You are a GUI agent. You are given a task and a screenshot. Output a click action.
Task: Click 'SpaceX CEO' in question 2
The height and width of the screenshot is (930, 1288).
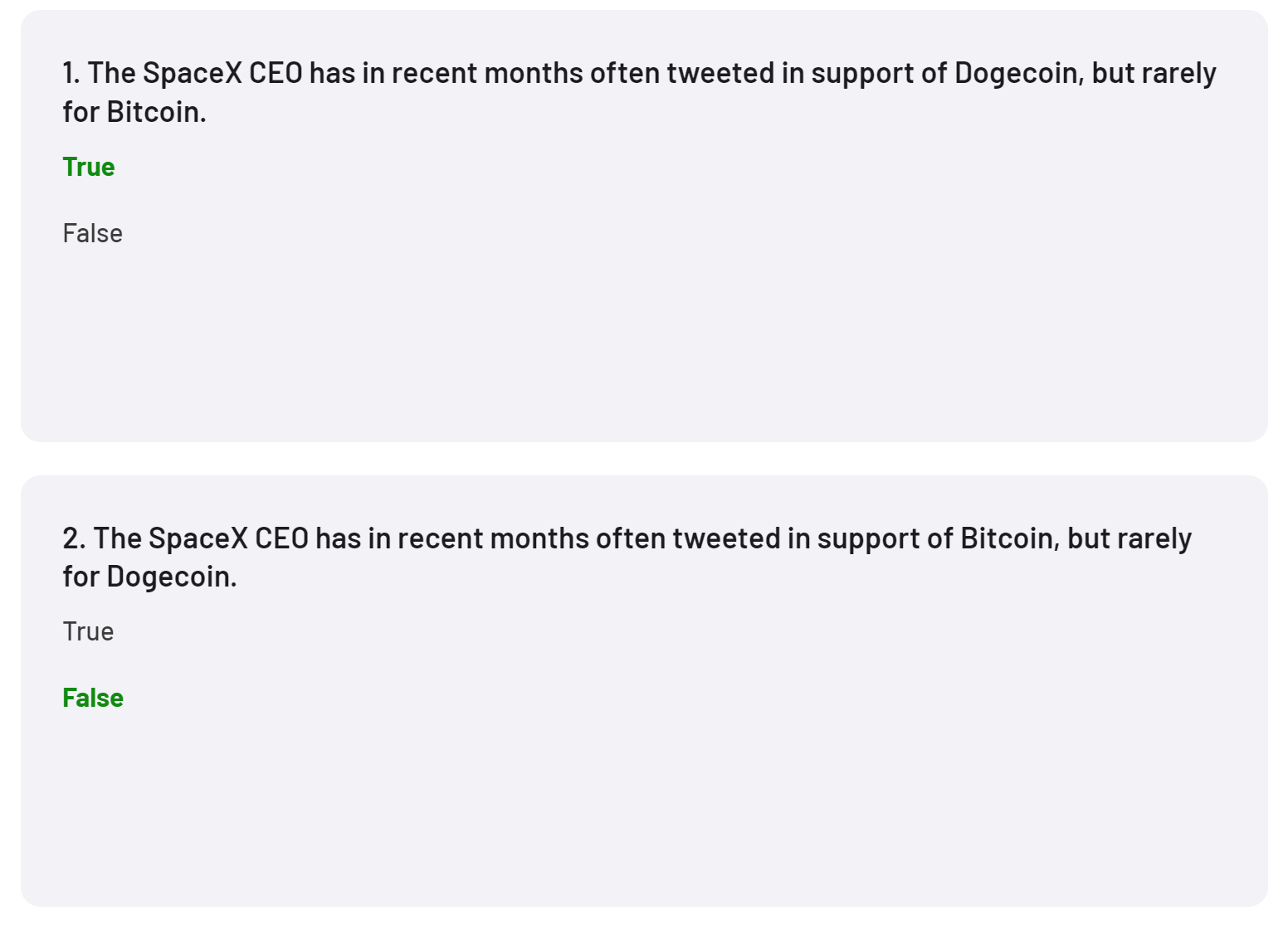coord(228,538)
